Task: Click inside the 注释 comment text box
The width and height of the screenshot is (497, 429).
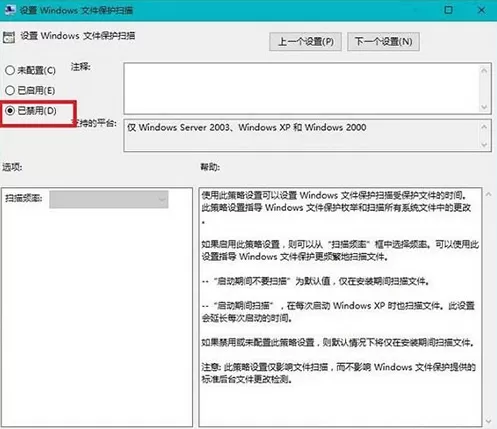Action: coord(302,88)
